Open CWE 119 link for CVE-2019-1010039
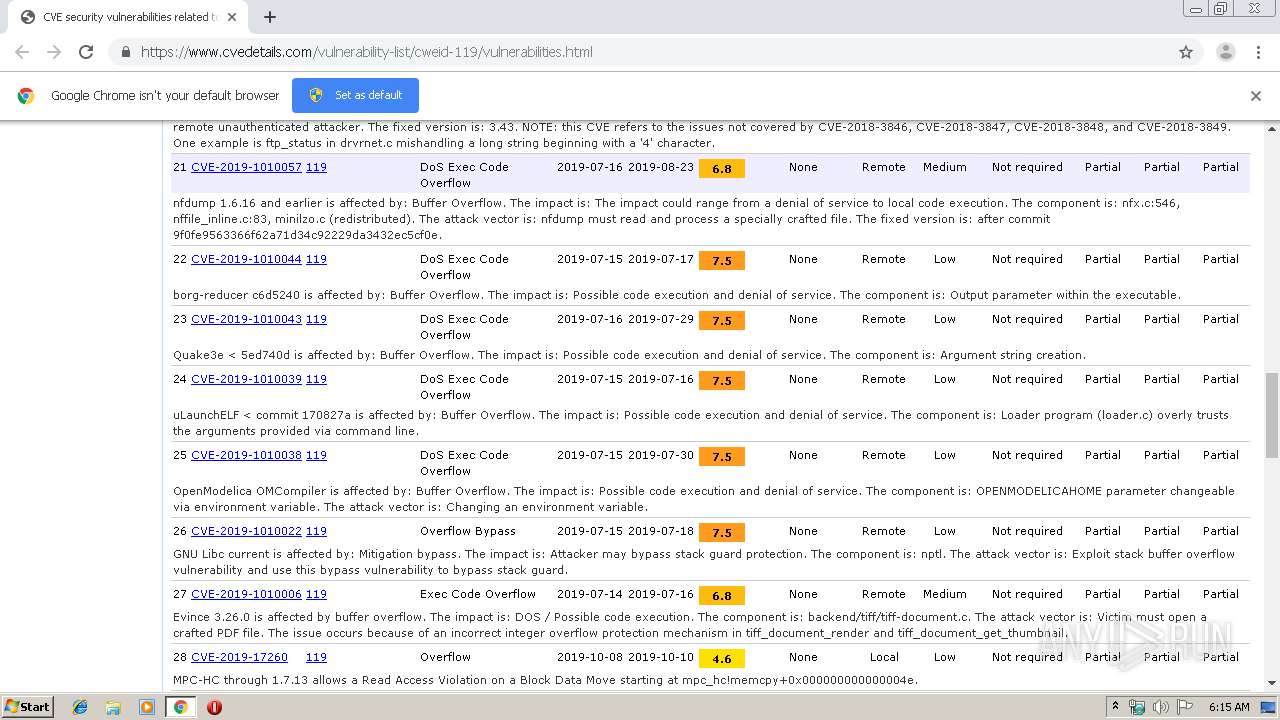The height and width of the screenshot is (720, 1280). click(316, 379)
